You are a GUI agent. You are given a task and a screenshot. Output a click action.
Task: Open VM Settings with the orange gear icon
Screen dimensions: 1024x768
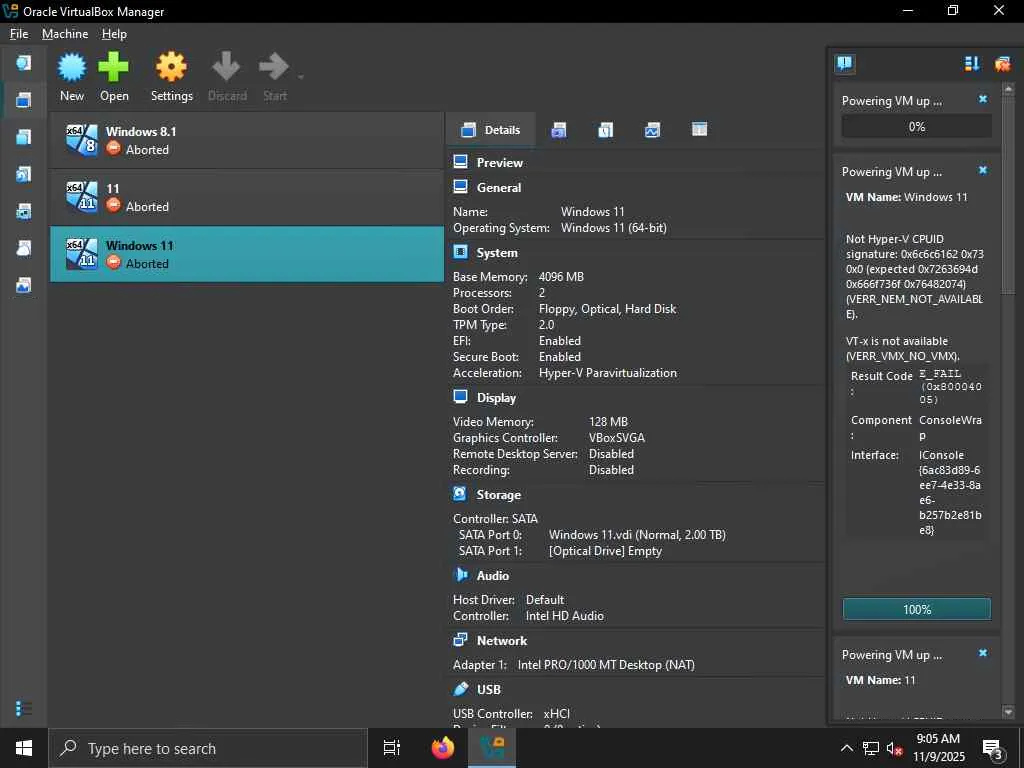coord(171,67)
